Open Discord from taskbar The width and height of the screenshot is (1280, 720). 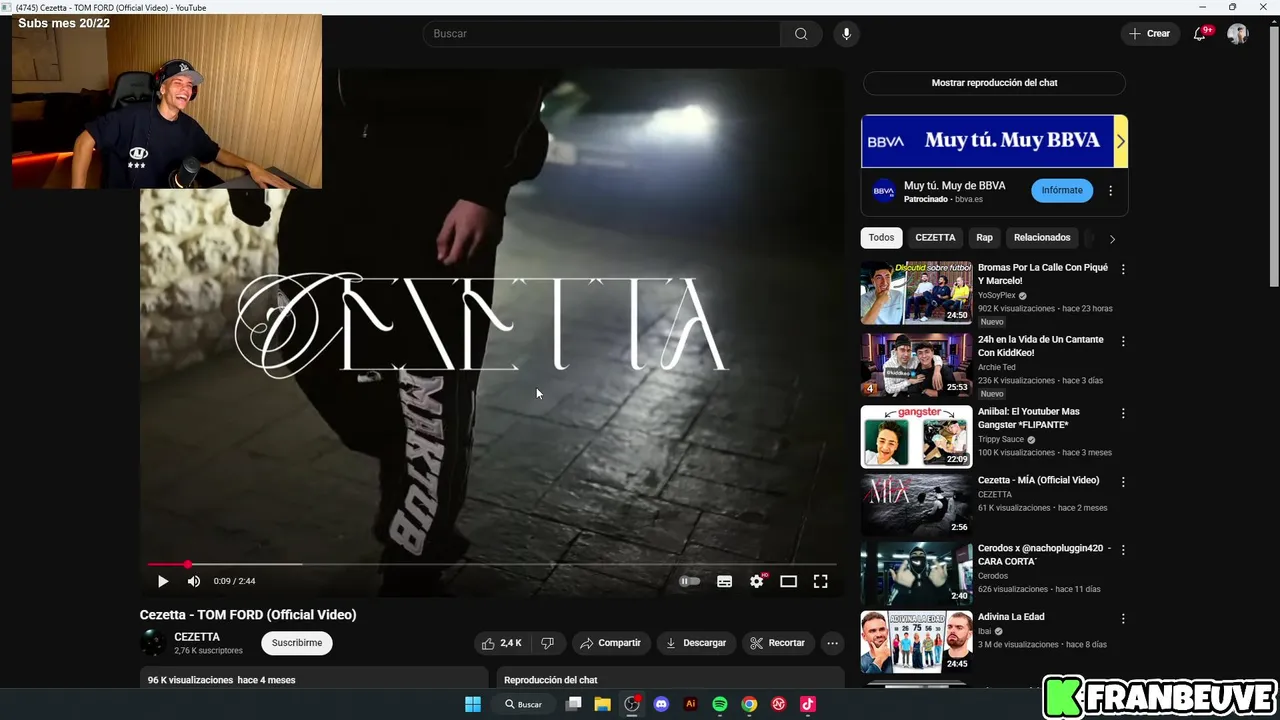[x=661, y=704]
